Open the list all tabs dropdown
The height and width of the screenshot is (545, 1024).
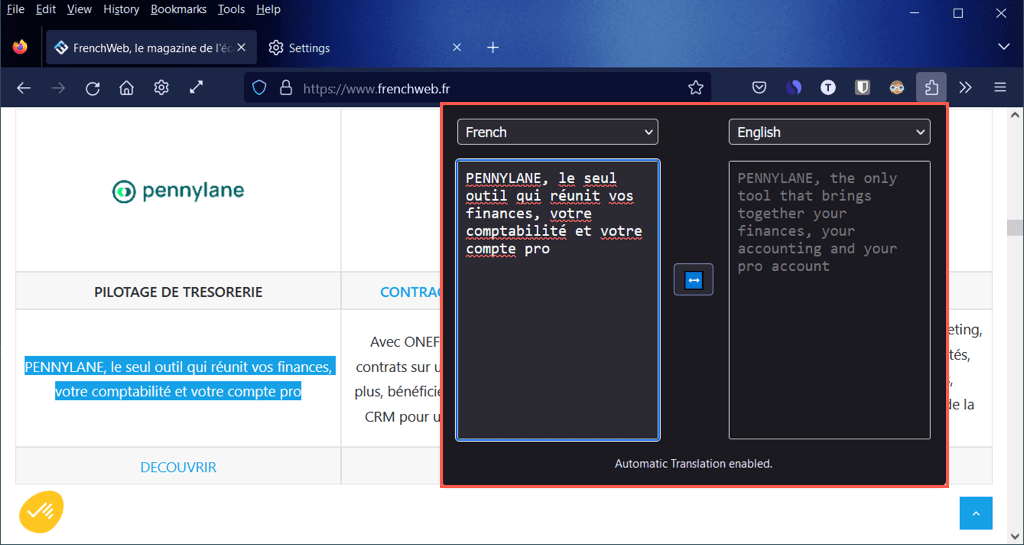click(x=1004, y=47)
